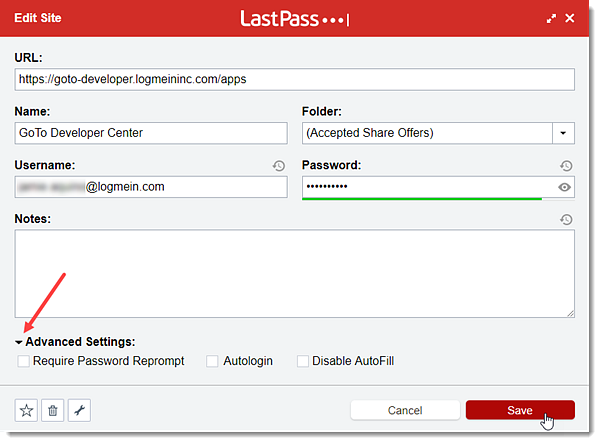
Task: Check the Autologin option
Action: [x=212, y=361]
